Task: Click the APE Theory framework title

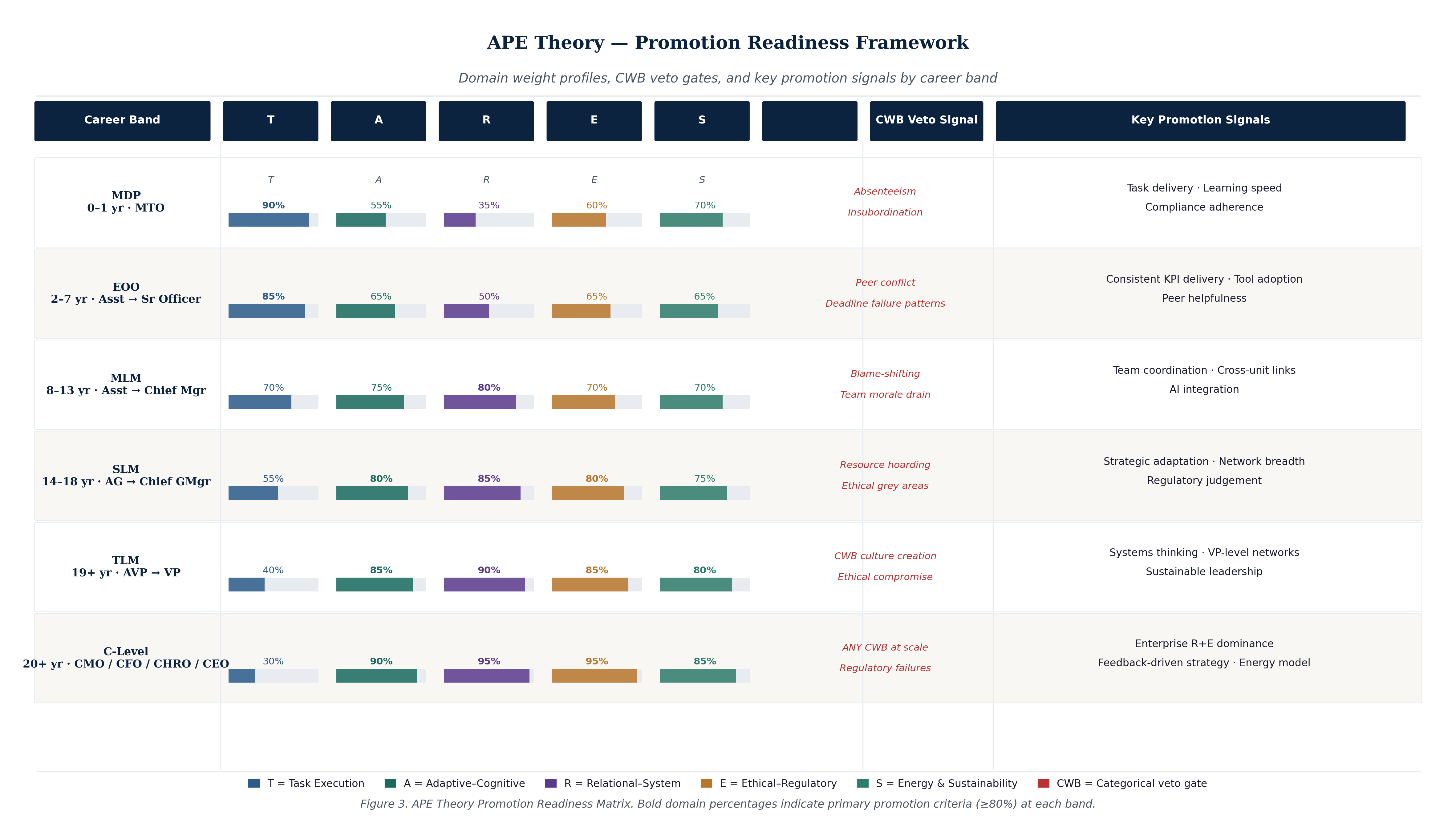Action: (x=728, y=42)
